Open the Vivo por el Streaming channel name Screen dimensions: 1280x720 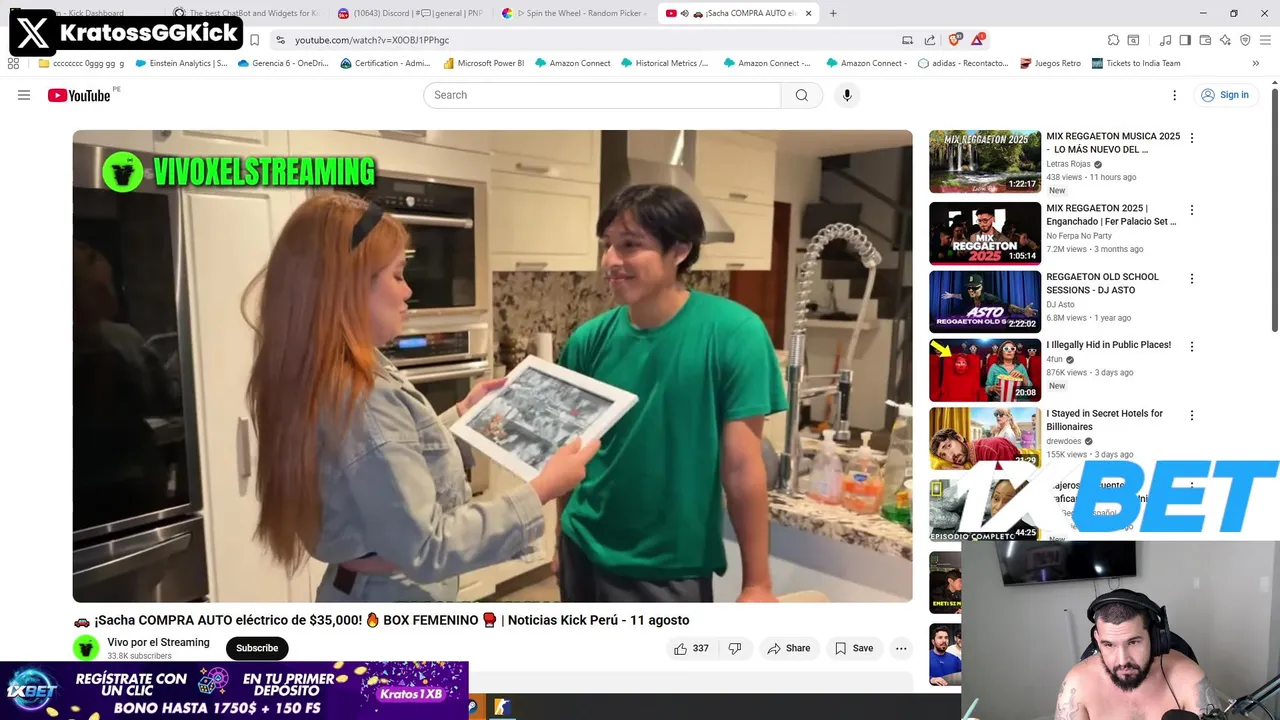tap(159, 642)
